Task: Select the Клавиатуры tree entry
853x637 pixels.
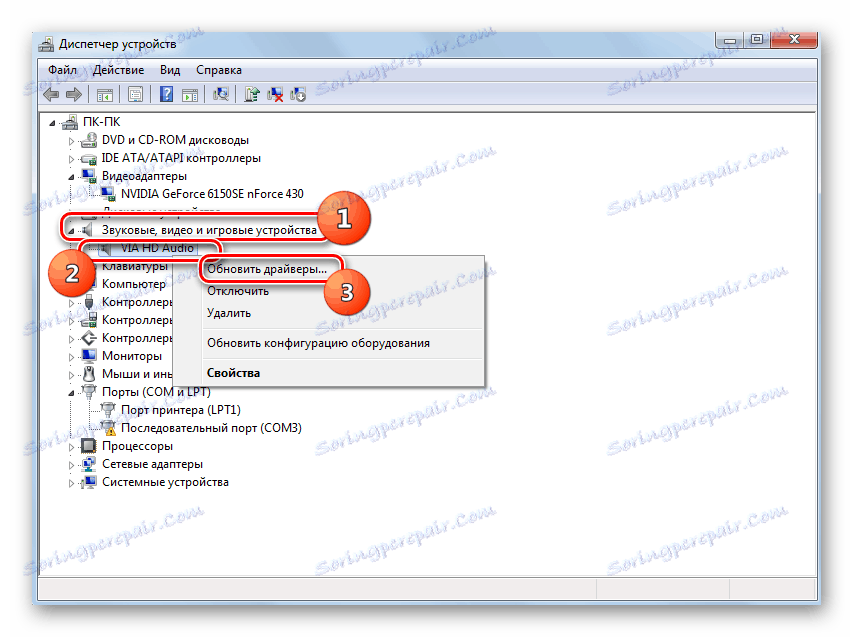Action: coord(135,266)
